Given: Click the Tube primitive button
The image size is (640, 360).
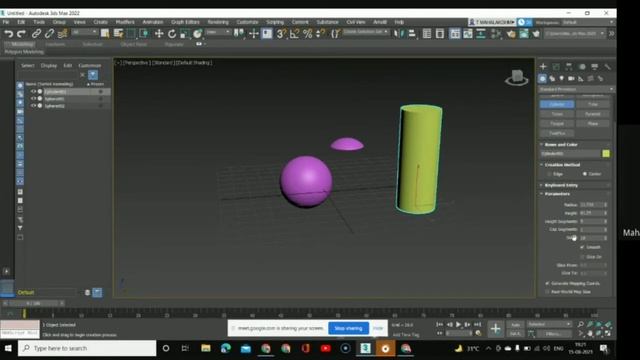Looking at the screenshot, I should (593, 104).
